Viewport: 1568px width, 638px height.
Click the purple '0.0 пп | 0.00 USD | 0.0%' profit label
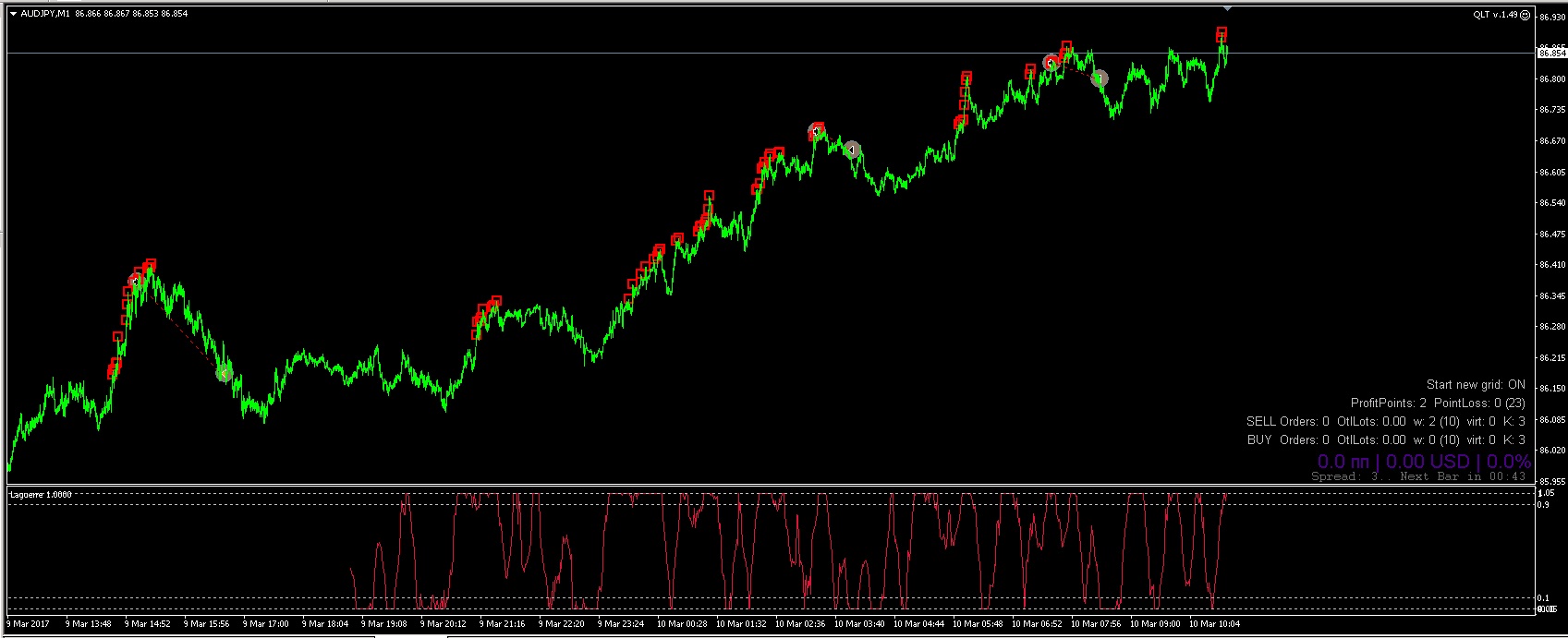(x=1424, y=461)
